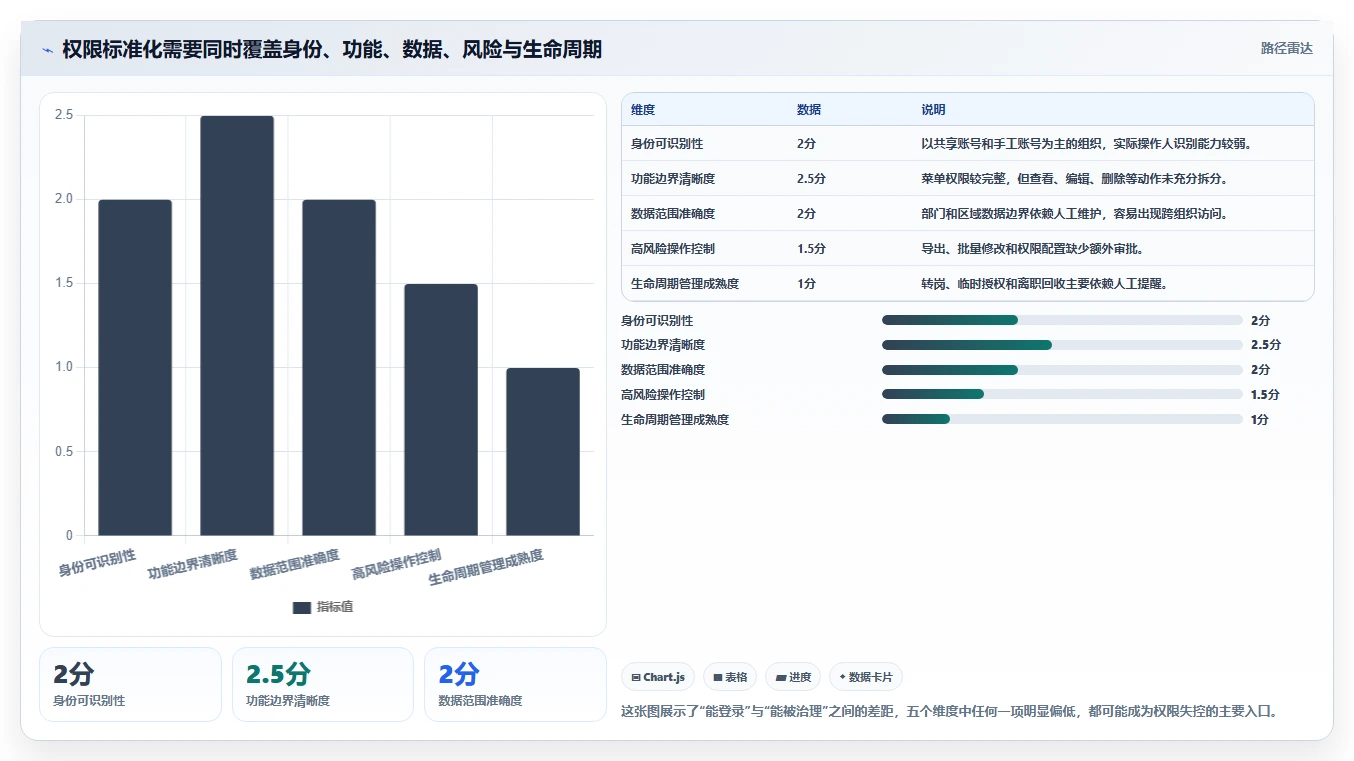Screen dimensions: 1354x761
Task: Click the page title 权限标准化需要同时覆盖
Action: click(332, 49)
